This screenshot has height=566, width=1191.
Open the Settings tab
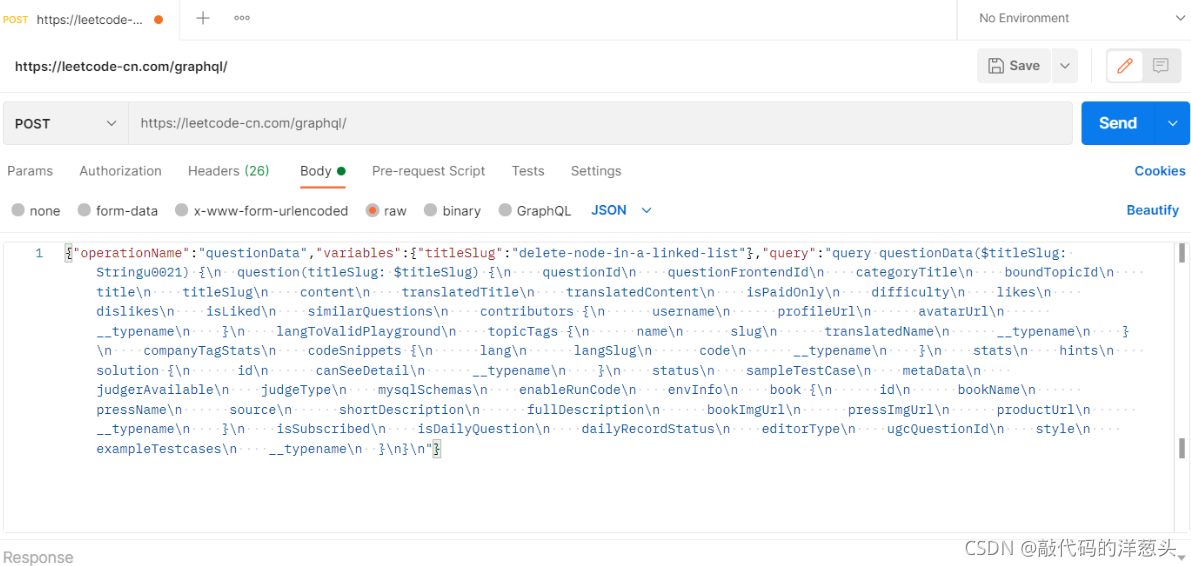596,171
